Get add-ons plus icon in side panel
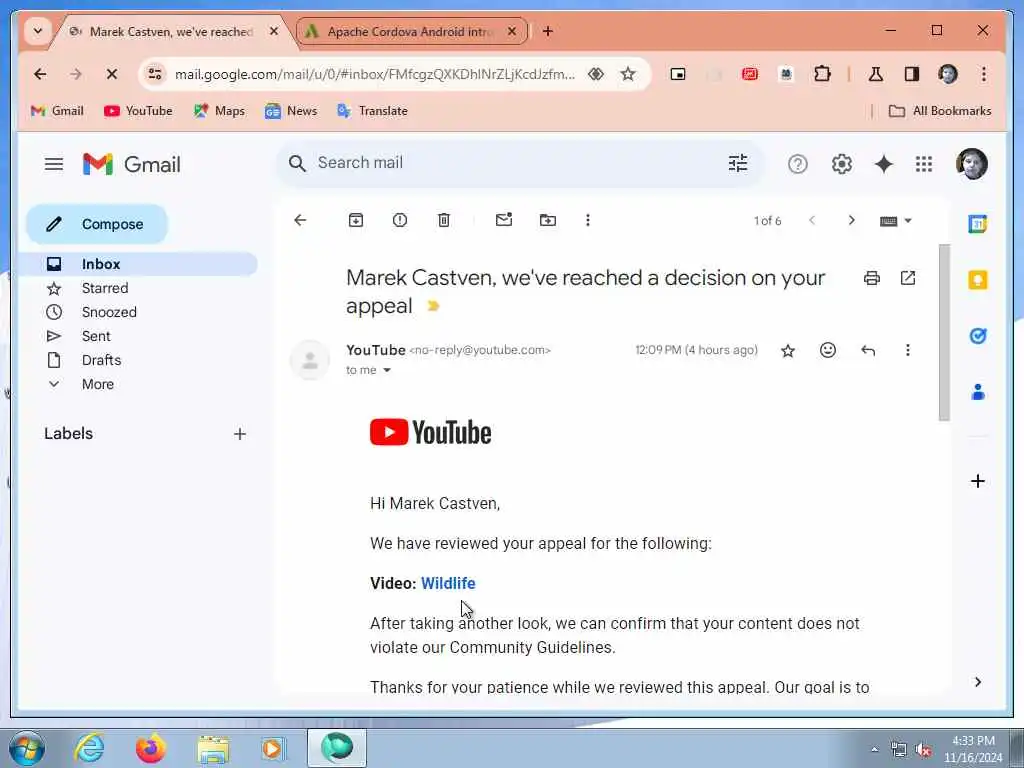1024x768 pixels. tap(977, 481)
